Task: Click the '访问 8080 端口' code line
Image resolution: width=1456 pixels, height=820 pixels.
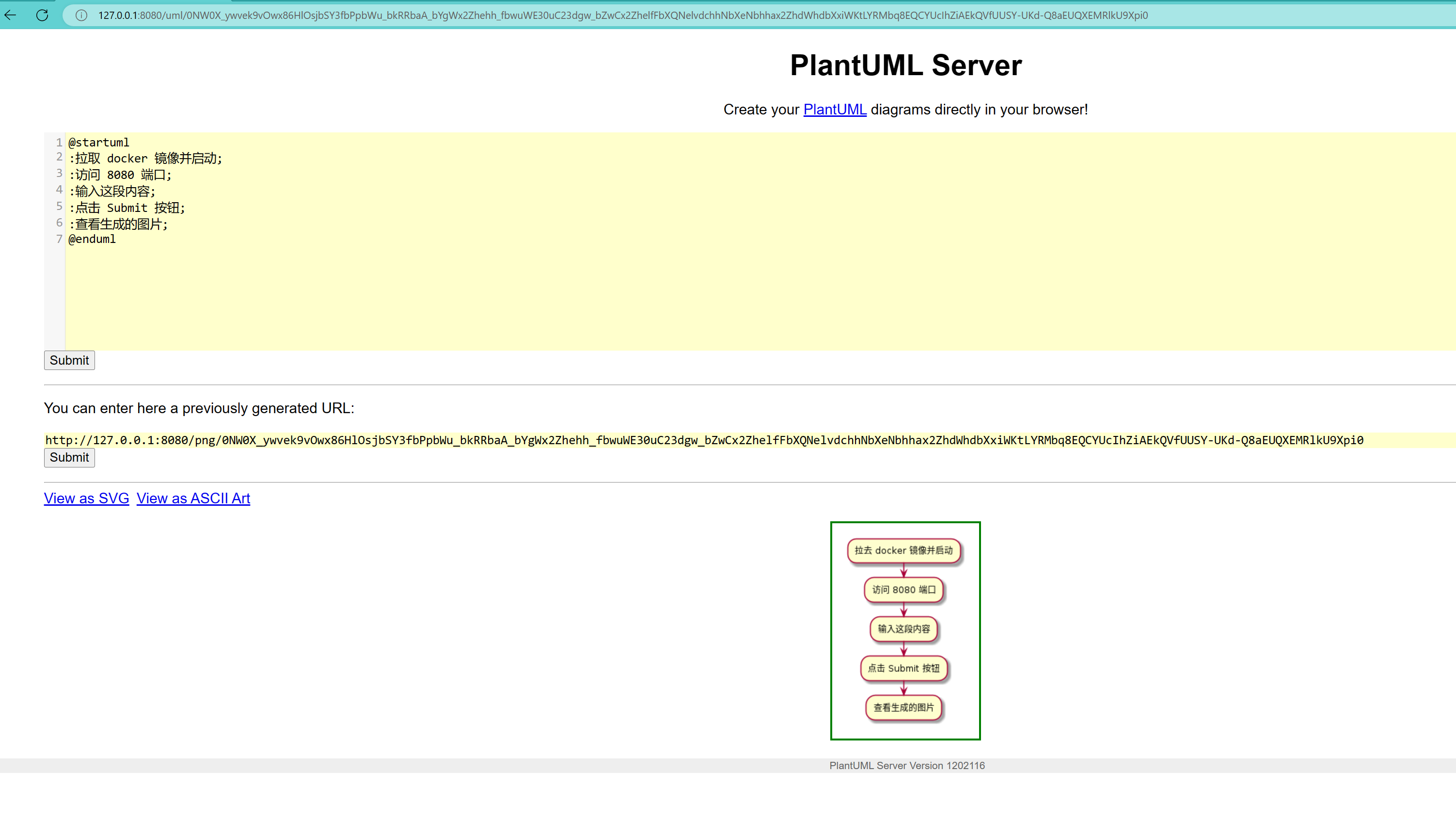Action: [120, 175]
